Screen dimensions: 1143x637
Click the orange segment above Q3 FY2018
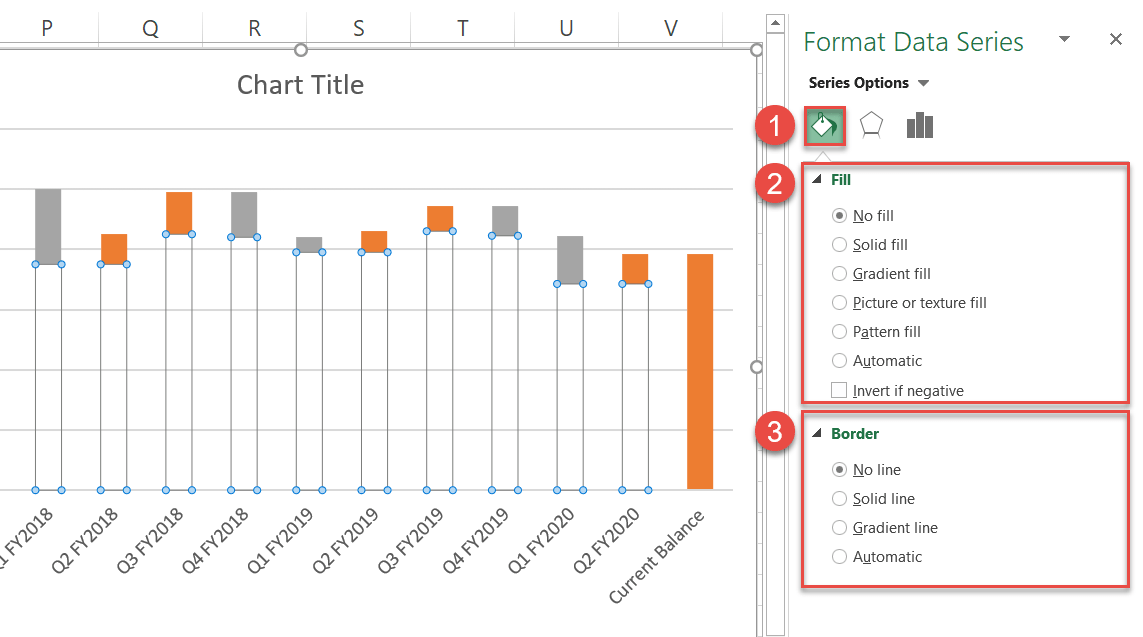179,213
